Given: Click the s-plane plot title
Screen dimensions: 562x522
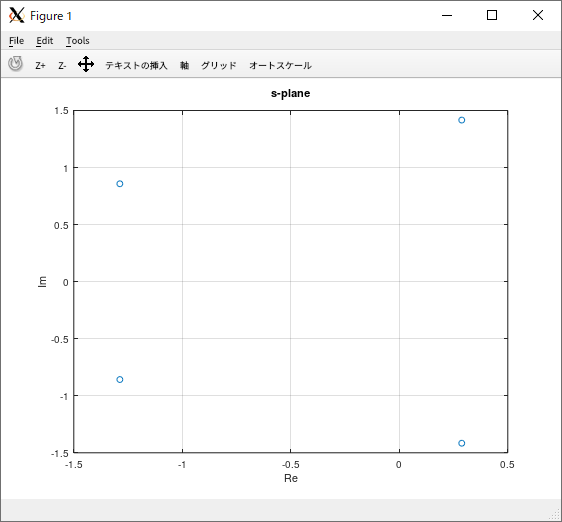Looking at the screenshot, I should pyautogui.click(x=290, y=94).
